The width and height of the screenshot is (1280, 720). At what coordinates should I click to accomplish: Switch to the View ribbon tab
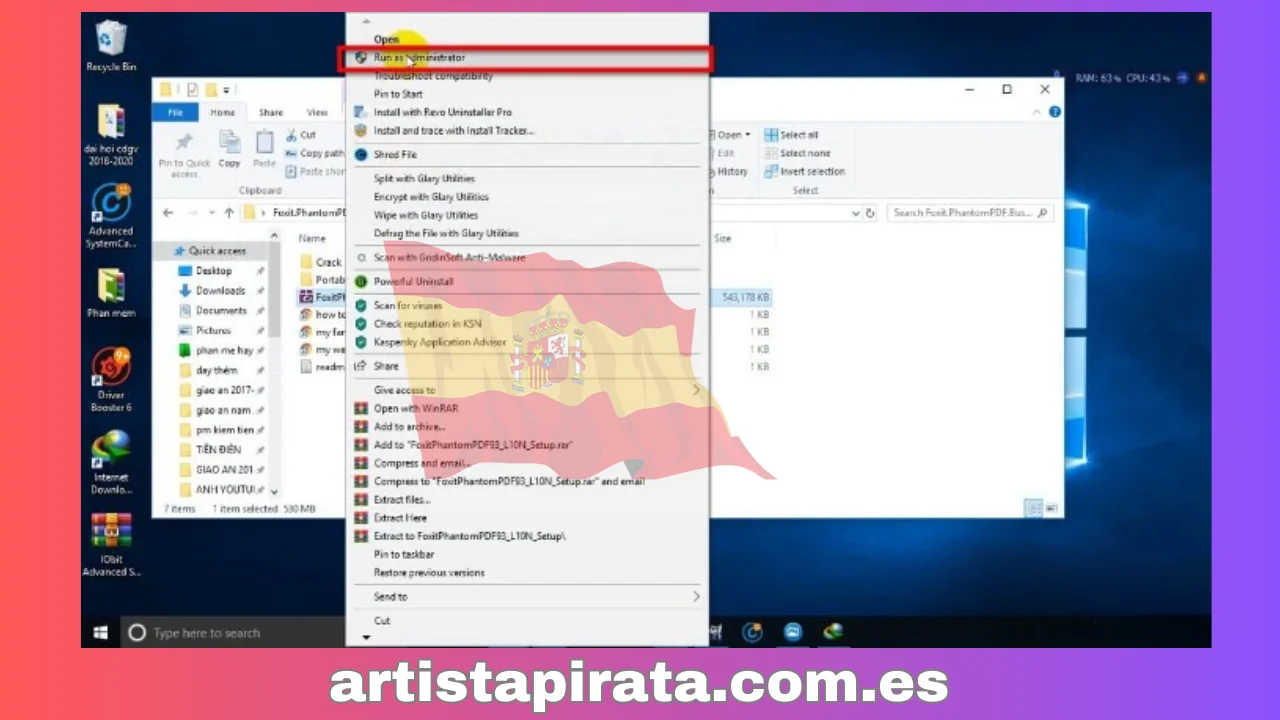(x=317, y=113)
